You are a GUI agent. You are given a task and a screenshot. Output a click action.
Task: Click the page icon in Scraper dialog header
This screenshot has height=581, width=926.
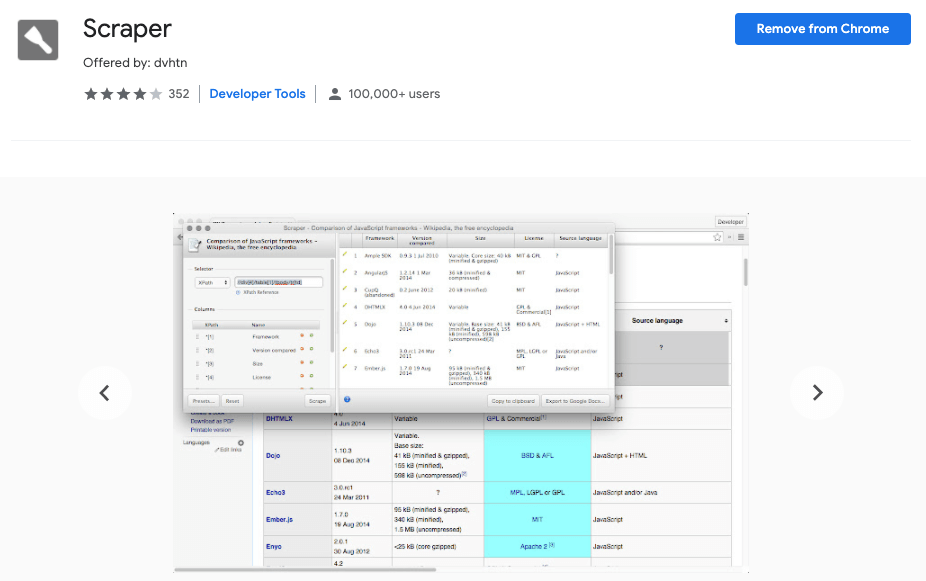195,245
